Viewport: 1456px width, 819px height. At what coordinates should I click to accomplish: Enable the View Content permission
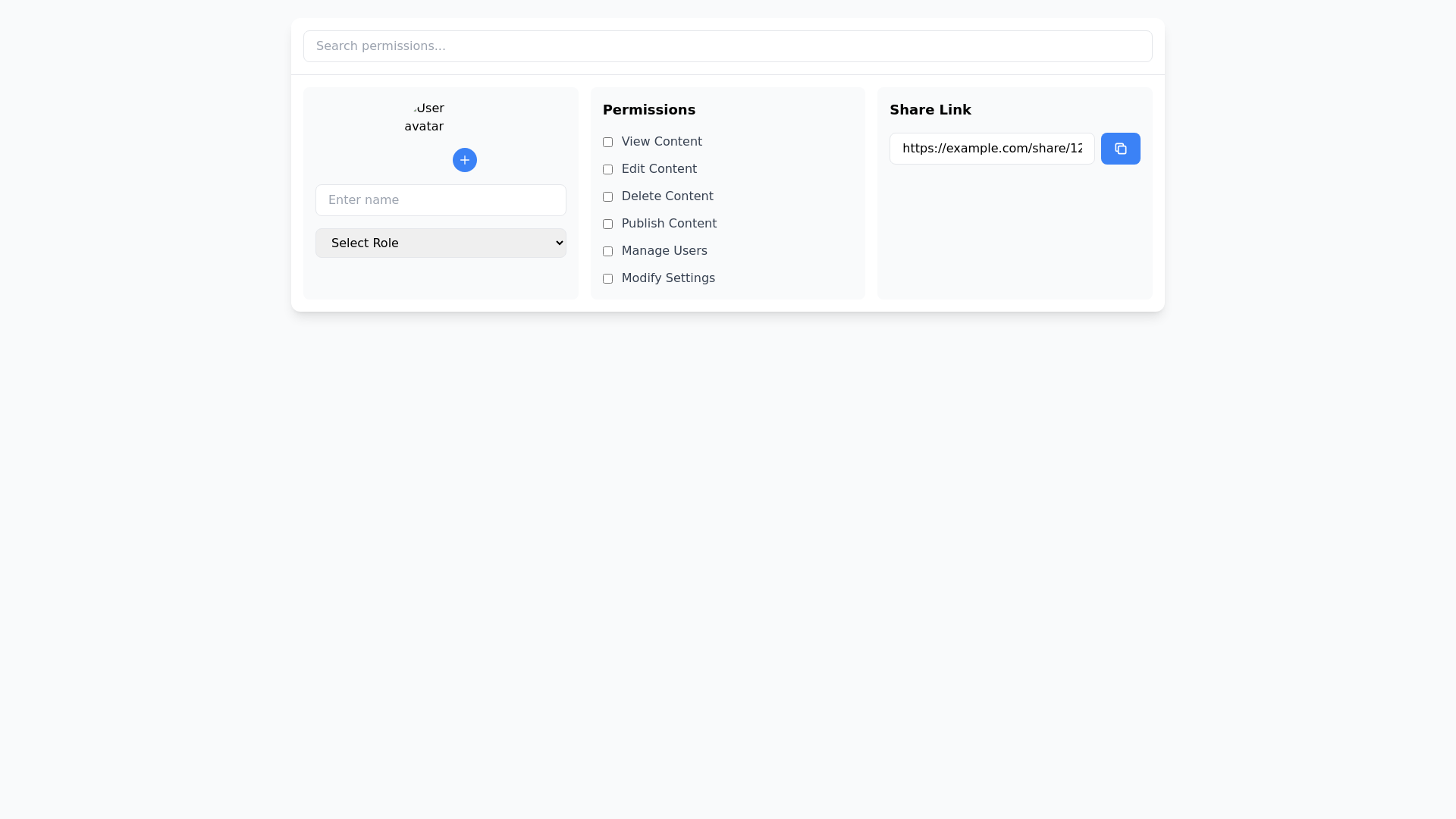[x=607, y=142]
